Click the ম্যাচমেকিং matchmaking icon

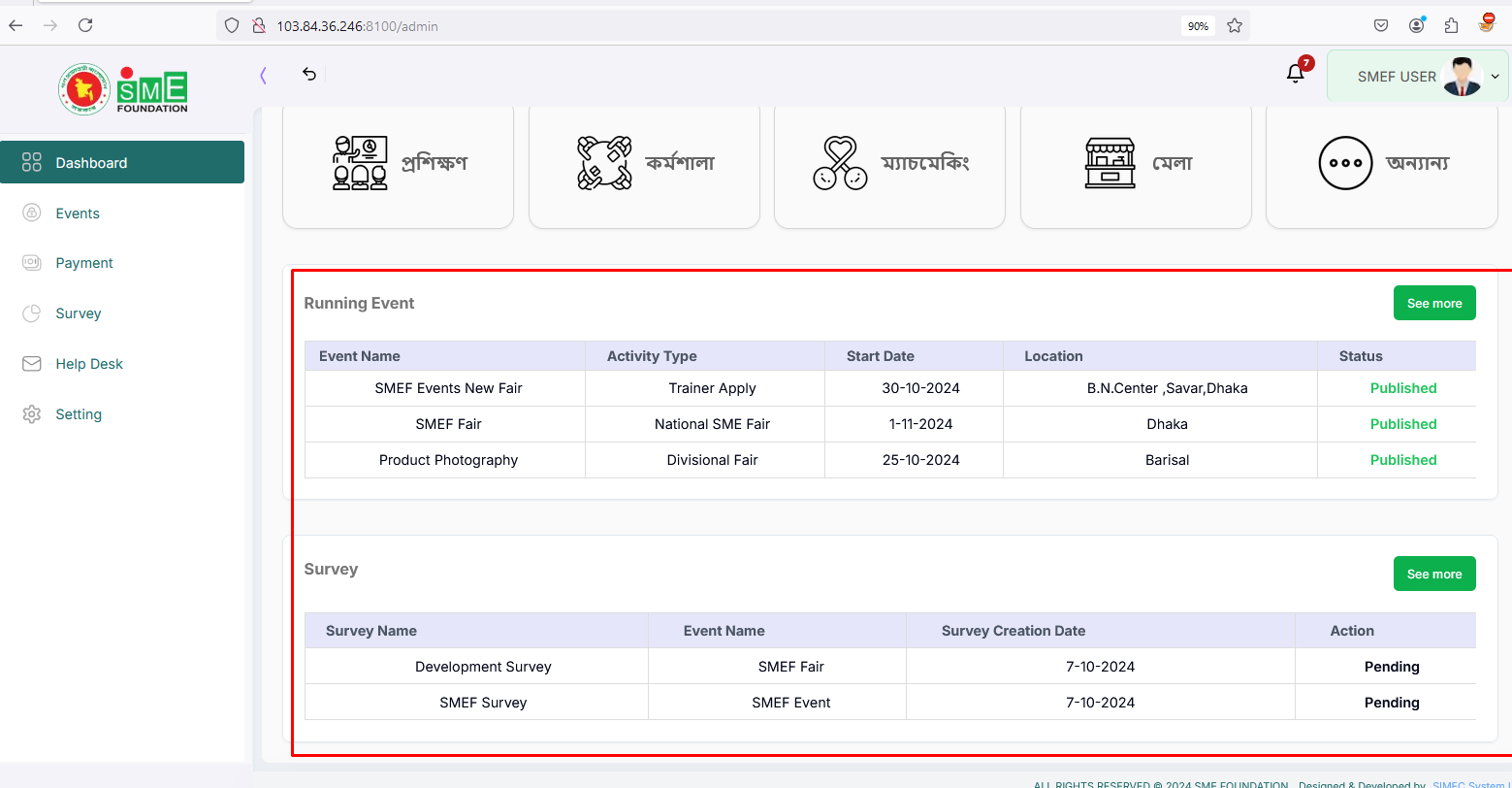pyautogui.click(x=840, y=162)
